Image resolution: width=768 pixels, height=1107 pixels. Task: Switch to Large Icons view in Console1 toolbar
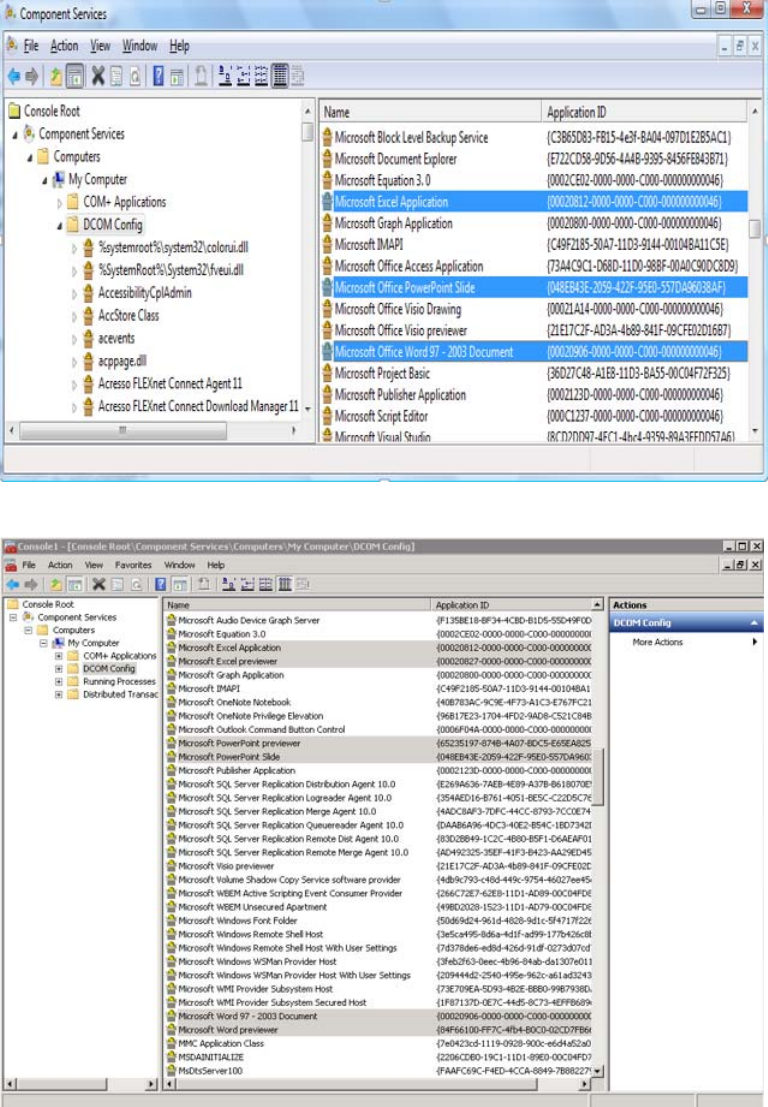tap(229, 585)
